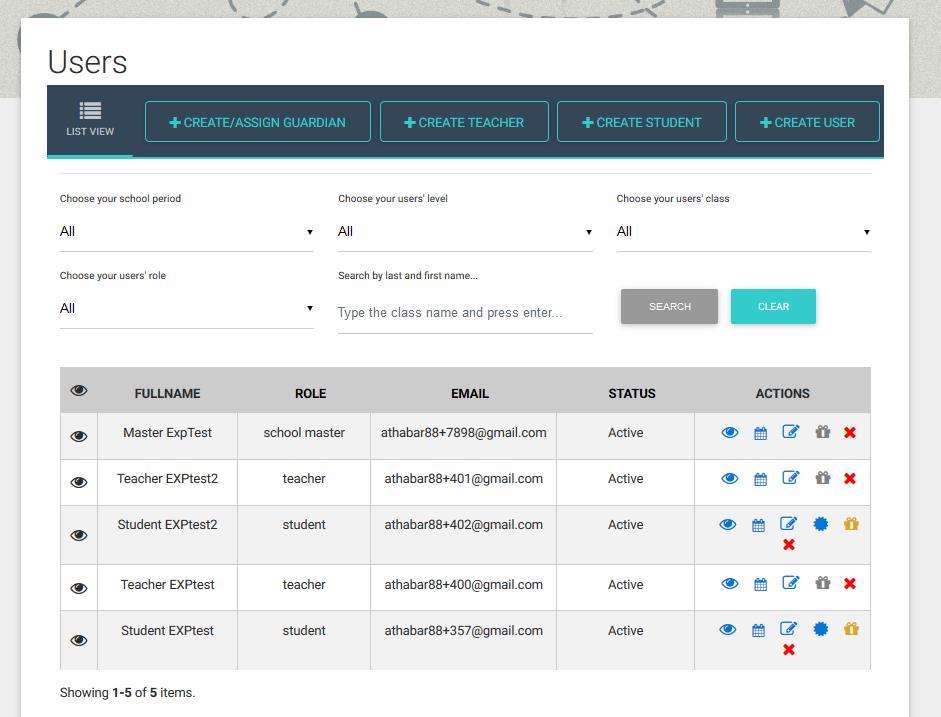Image resolution: width=941 pixels, height=717 pixels.
Task: Delete Student EXPtest2 with red X
Action: pyautogui.click(x=789, y=544)
